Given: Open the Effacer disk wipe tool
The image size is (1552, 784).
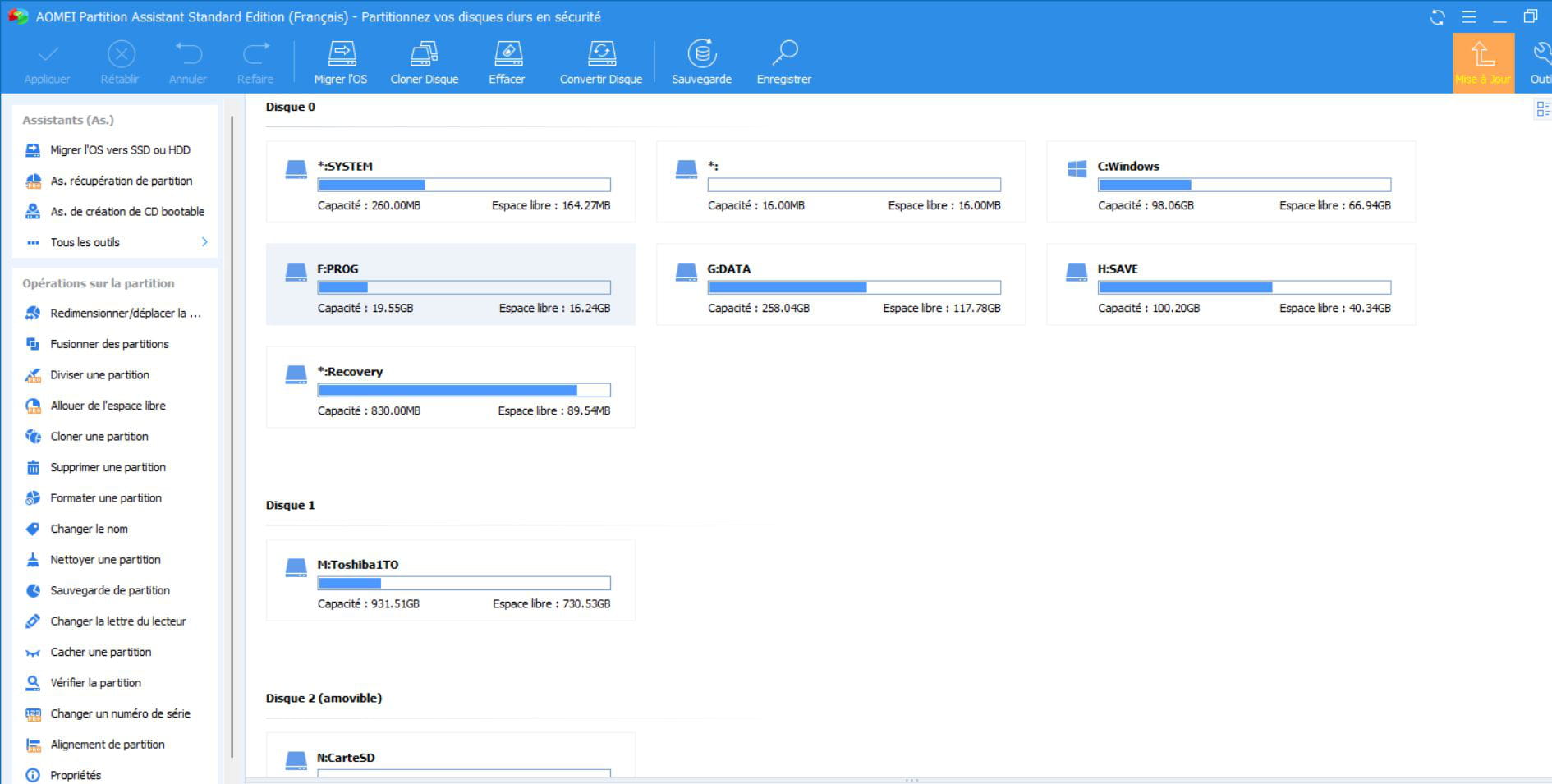Looking at the screenshot, I should [507, 62].
